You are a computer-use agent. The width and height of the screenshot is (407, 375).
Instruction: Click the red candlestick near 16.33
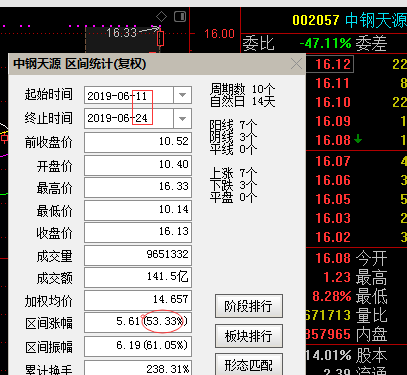[161, 38]
